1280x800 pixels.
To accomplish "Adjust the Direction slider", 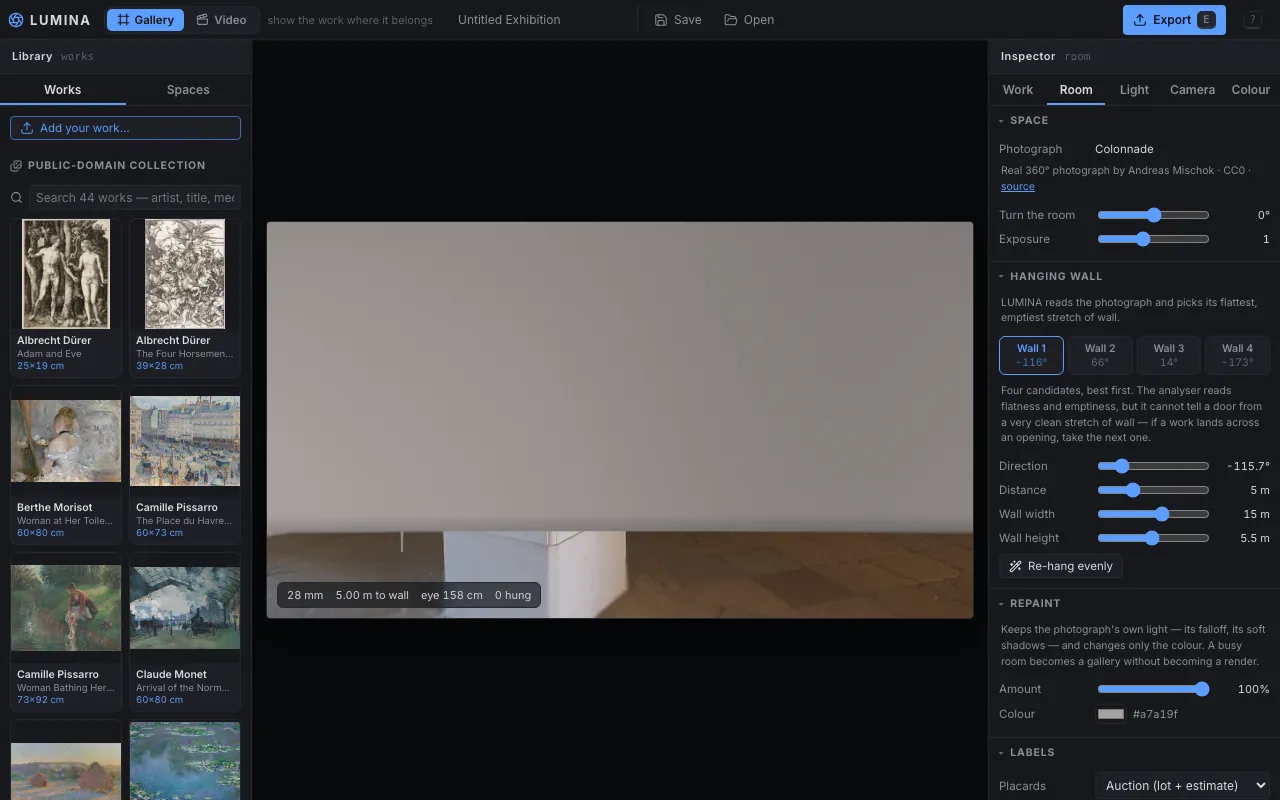I will tap(1153, 466).
